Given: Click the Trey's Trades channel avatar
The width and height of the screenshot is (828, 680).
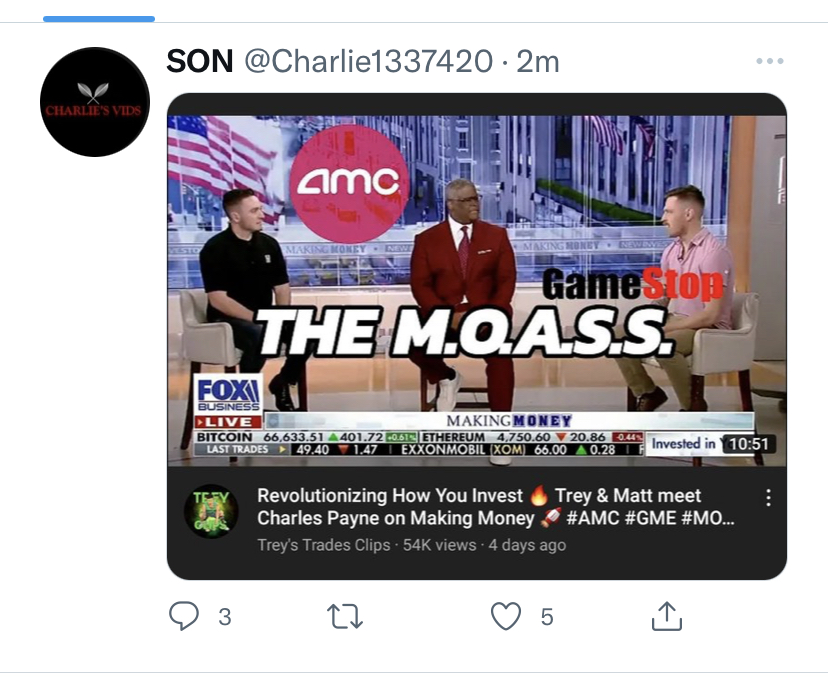Looking at the screenshot, I should click(x=210, y=510).
